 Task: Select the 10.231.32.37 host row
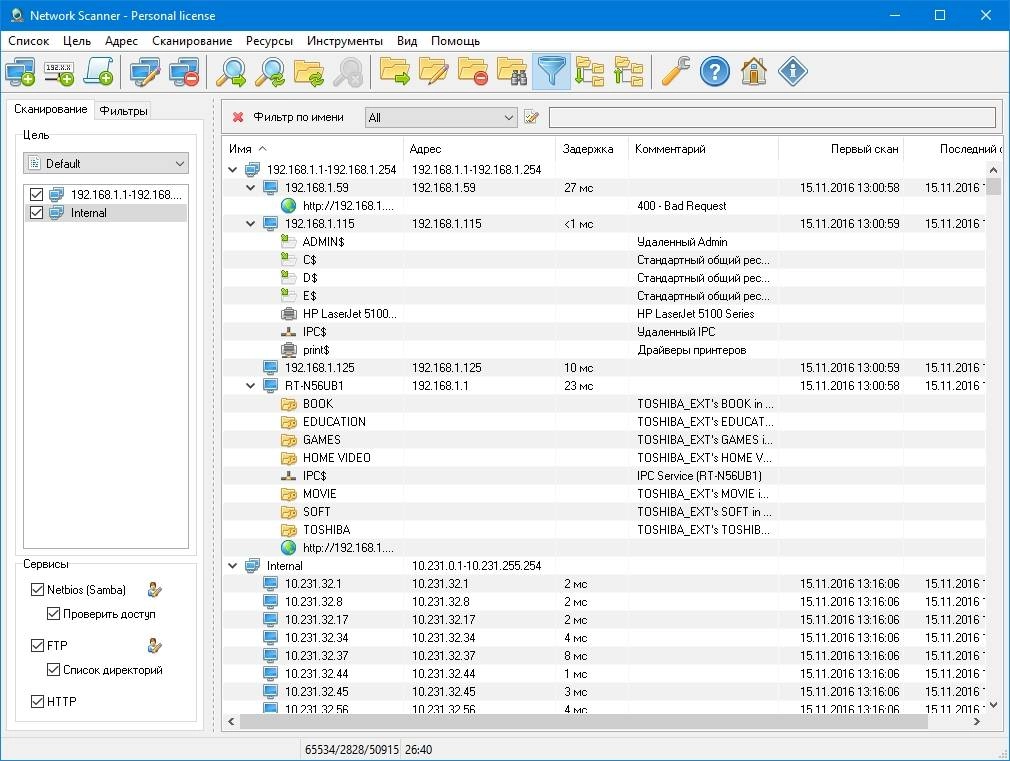(x=604, y=656)
